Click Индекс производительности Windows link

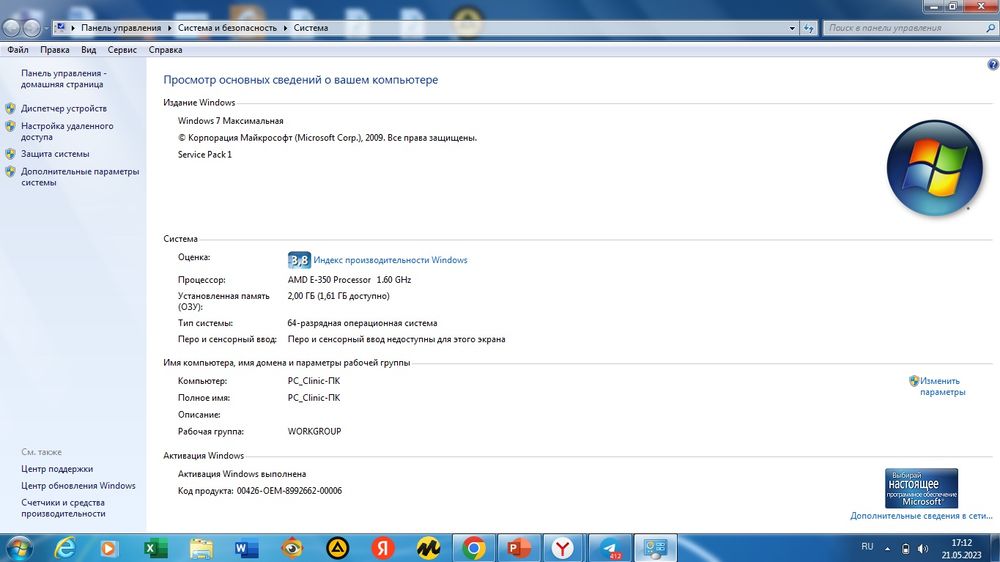pos(390,260)
